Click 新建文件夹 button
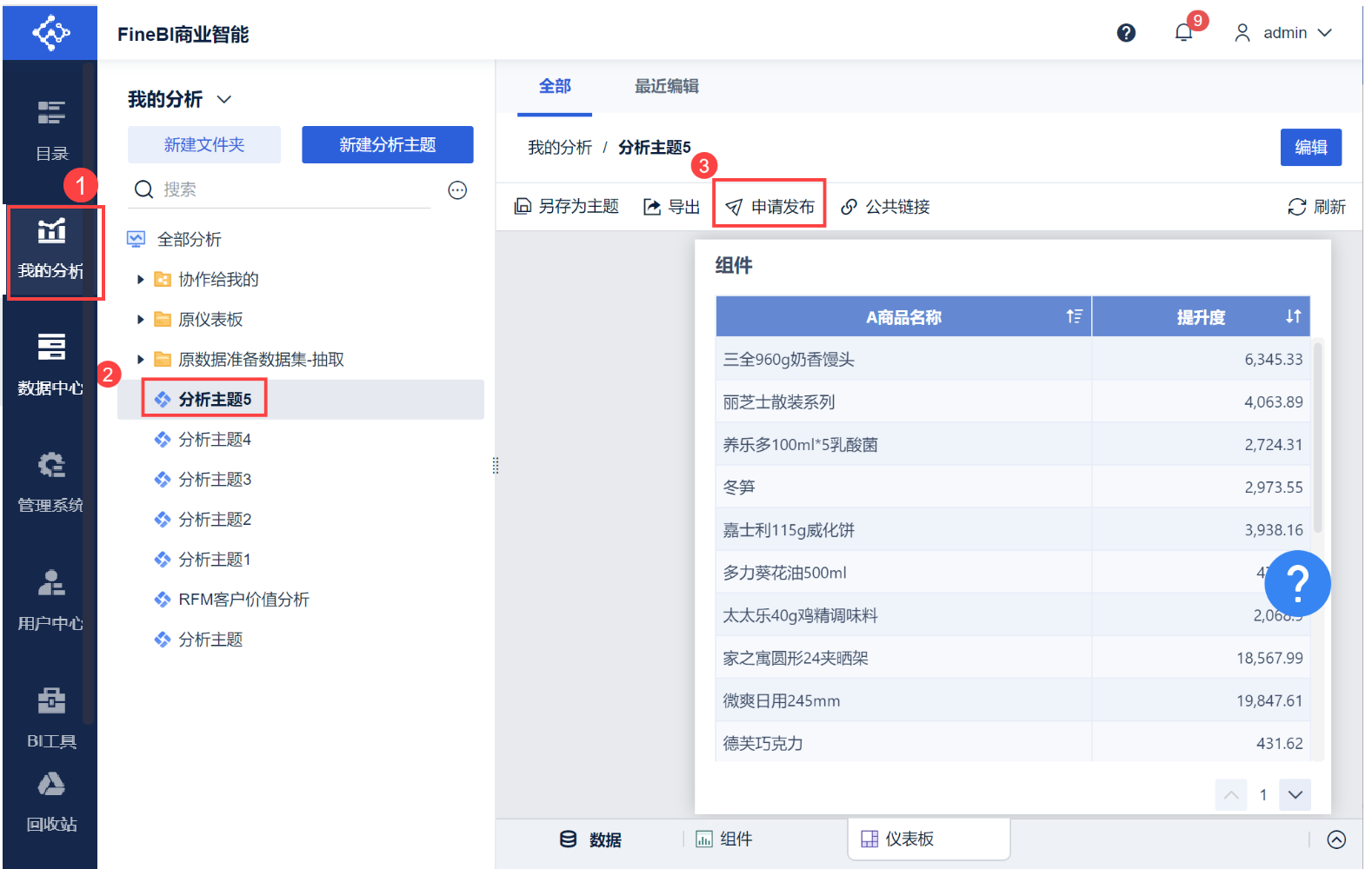The image size is (1372, 869). (204, 145)
